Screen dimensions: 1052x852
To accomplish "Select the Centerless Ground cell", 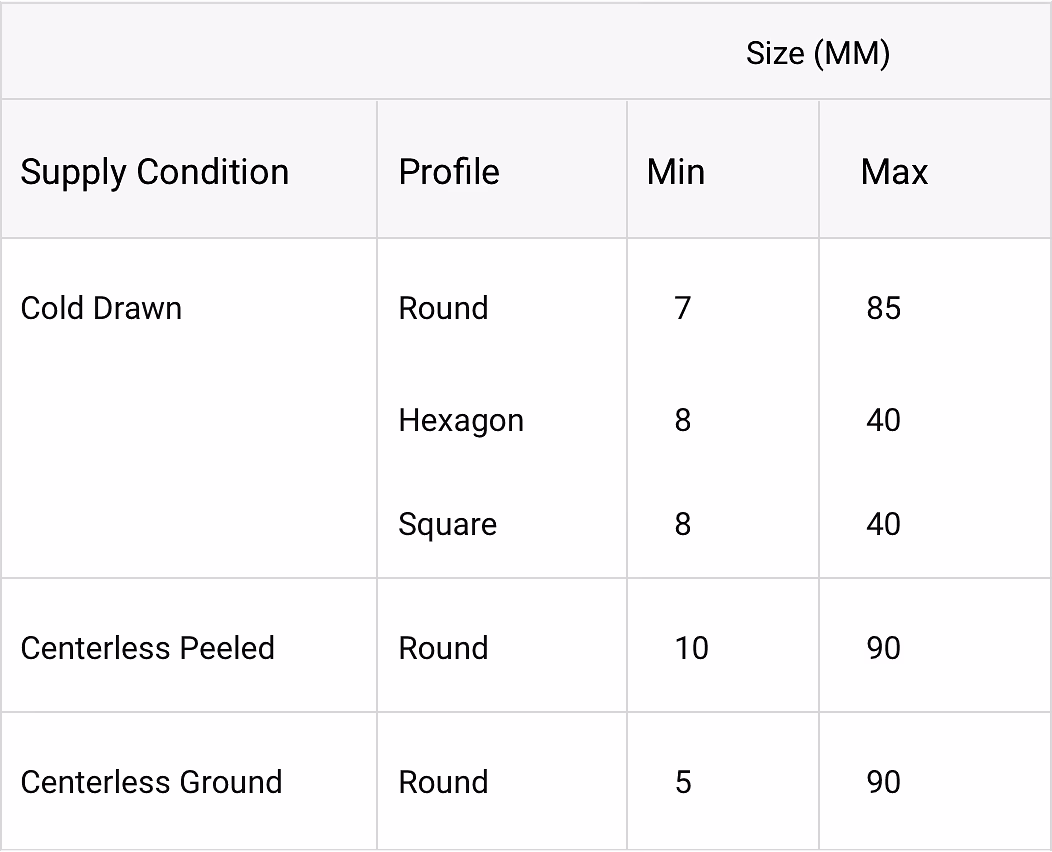I will [151, 782].
